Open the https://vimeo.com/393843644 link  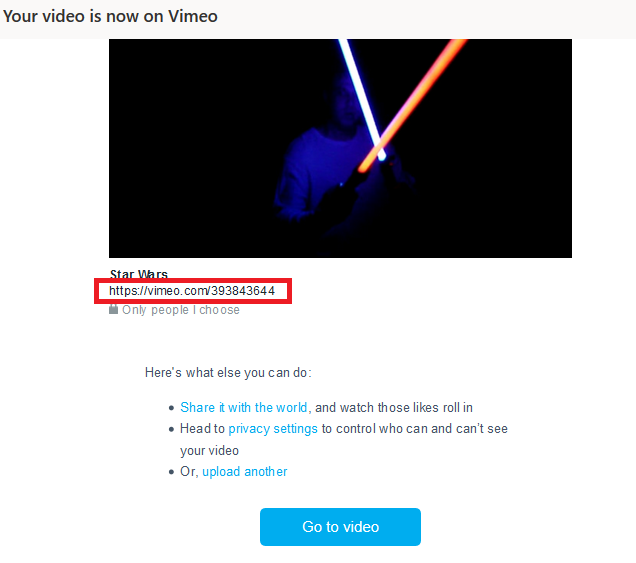click(192, 290)
